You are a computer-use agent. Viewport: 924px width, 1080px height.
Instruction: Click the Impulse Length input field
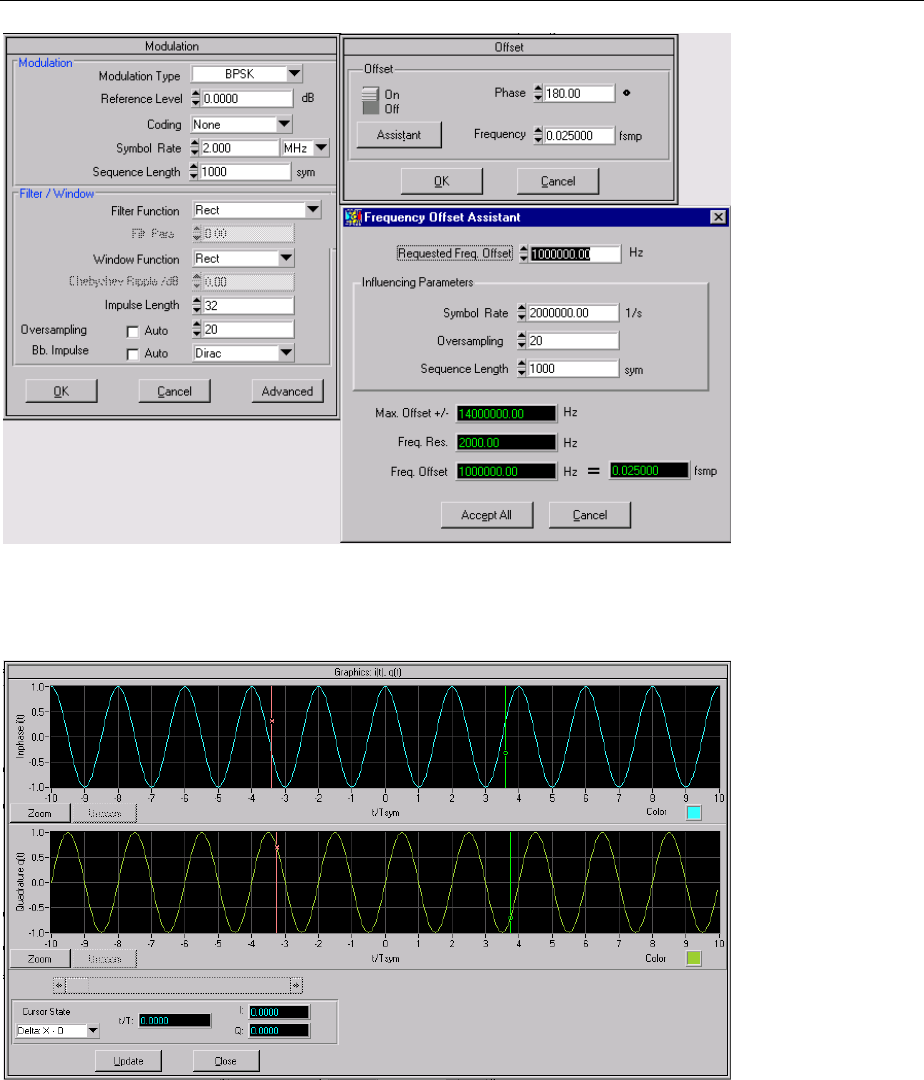point(248,305)
